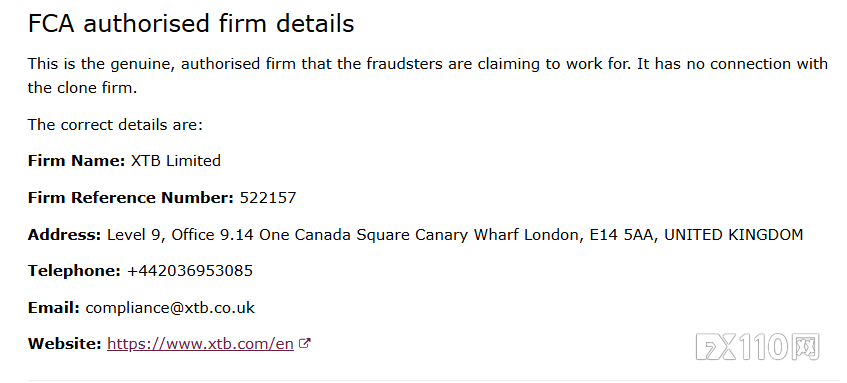Click 'UNITED KINGDOM' in the address line
The height and width of the screenshot is (383, 847).
point(734,235)
